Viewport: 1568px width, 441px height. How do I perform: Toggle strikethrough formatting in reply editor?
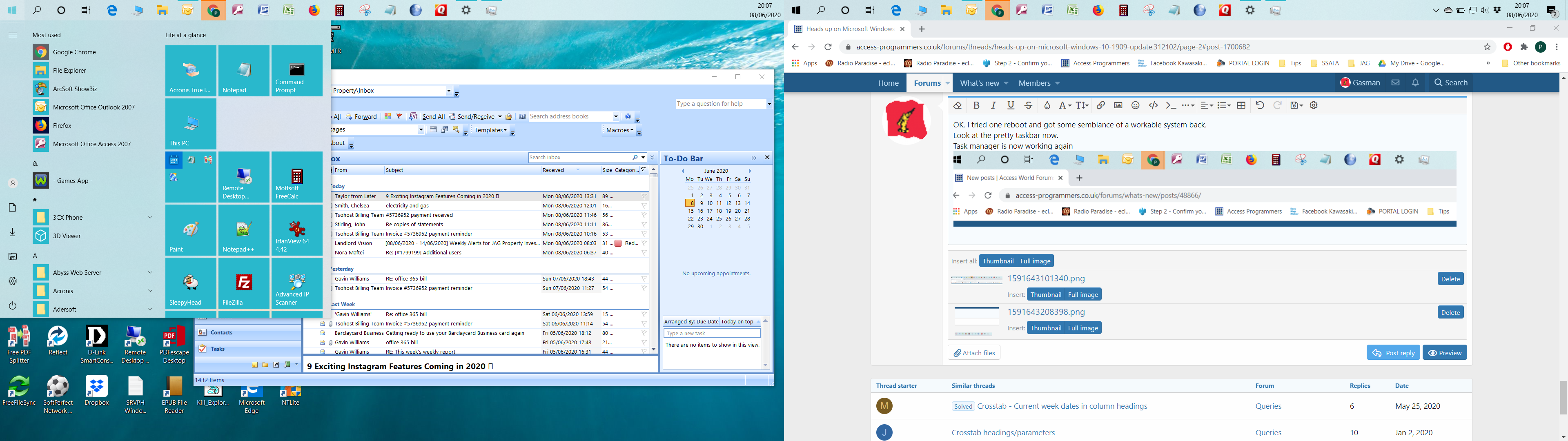coord(1029,105)
